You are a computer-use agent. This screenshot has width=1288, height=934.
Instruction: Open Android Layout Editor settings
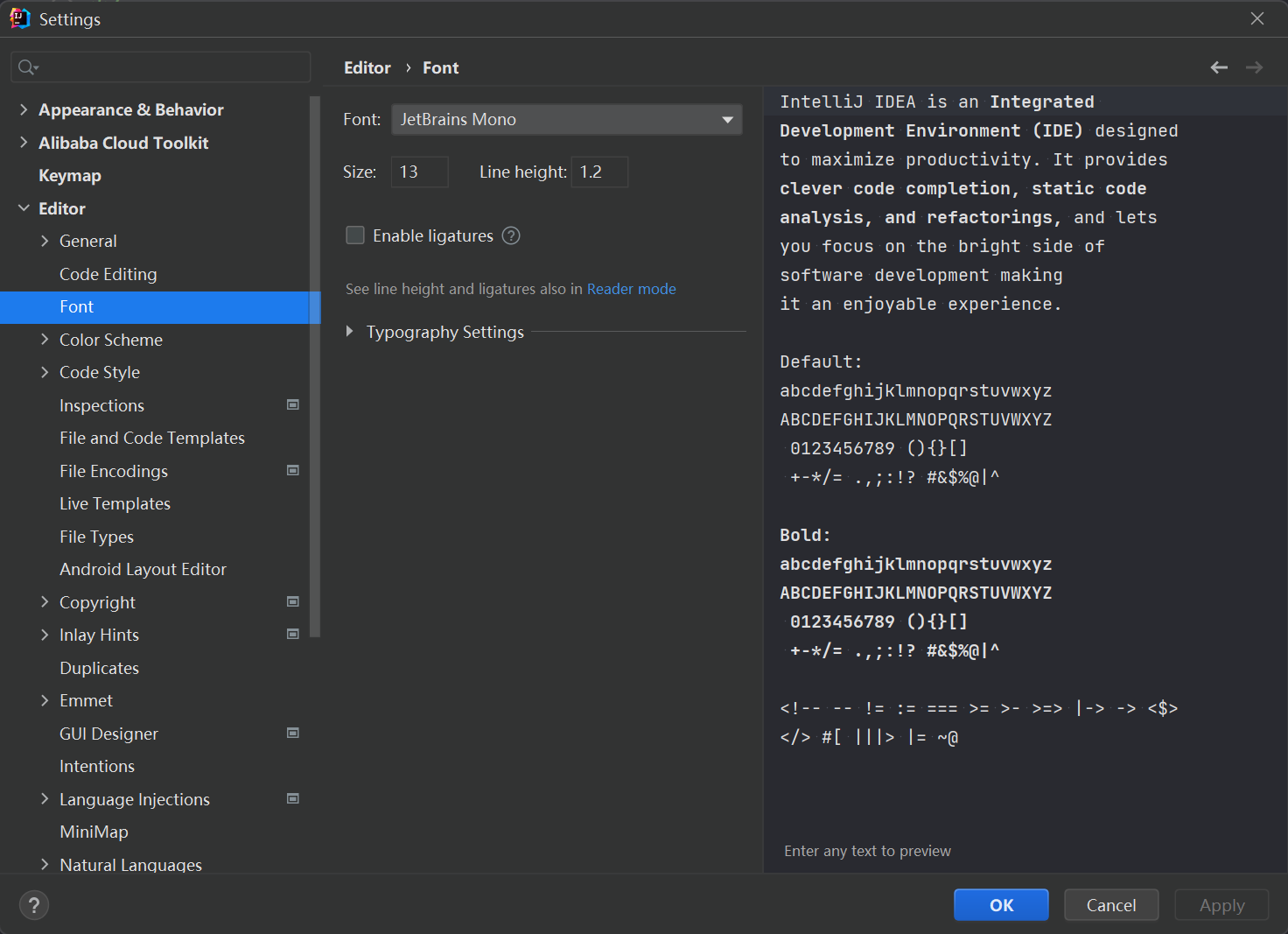[143, 569]
